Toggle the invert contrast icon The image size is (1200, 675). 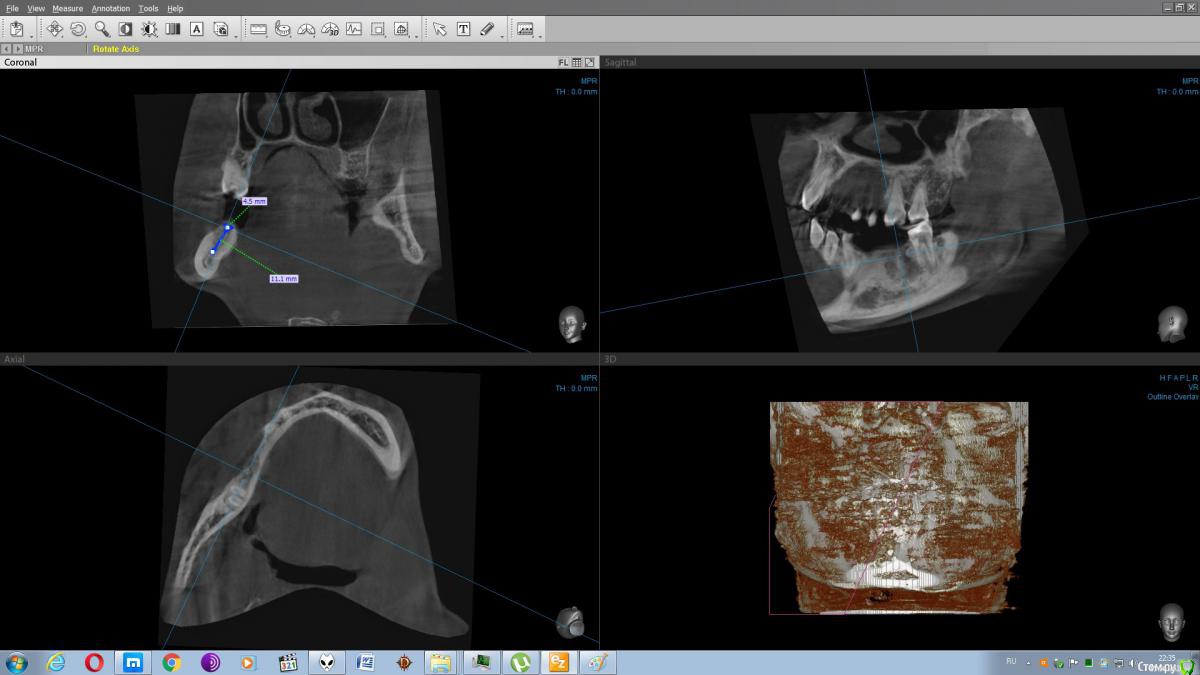point(125,29)
